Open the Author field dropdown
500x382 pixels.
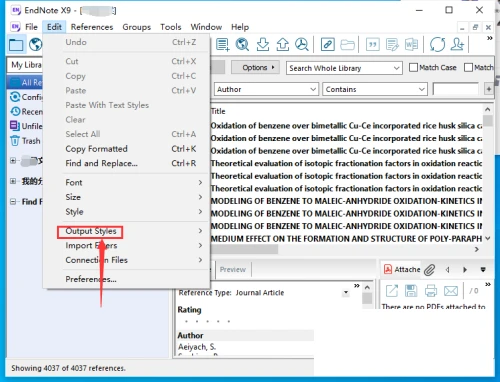[265, 89]
